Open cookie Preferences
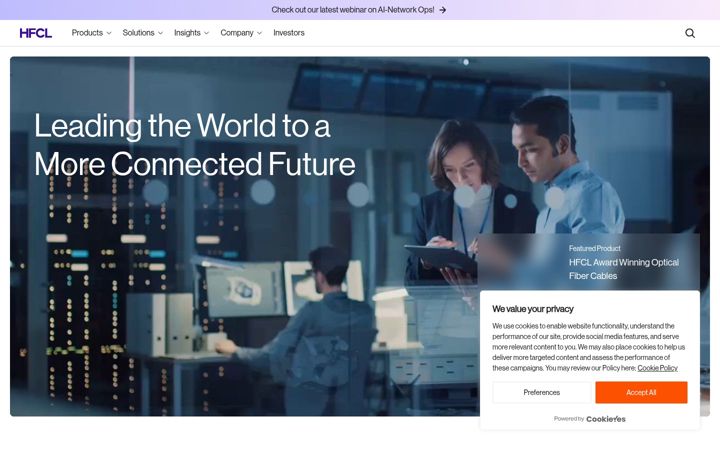Image resolution: width=720 pixels, height=450 pixels. tap(541, 392)
